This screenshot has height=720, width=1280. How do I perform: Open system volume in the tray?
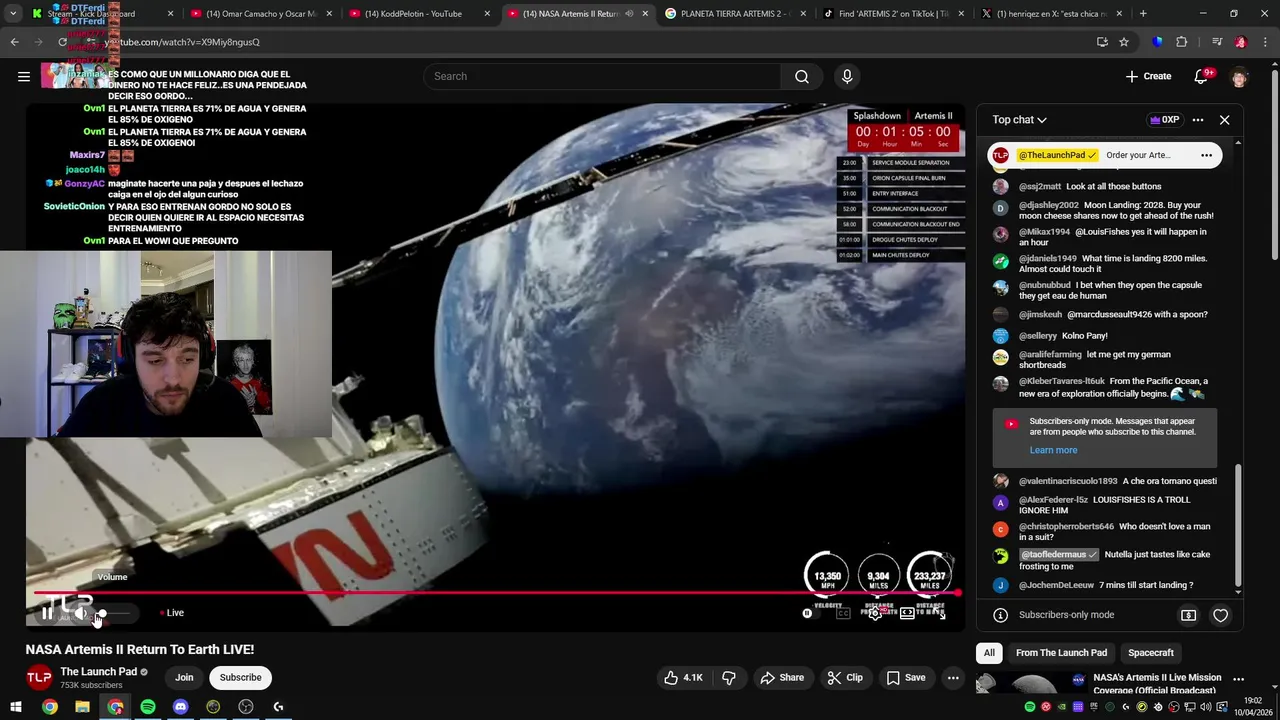coord(1208,707)
